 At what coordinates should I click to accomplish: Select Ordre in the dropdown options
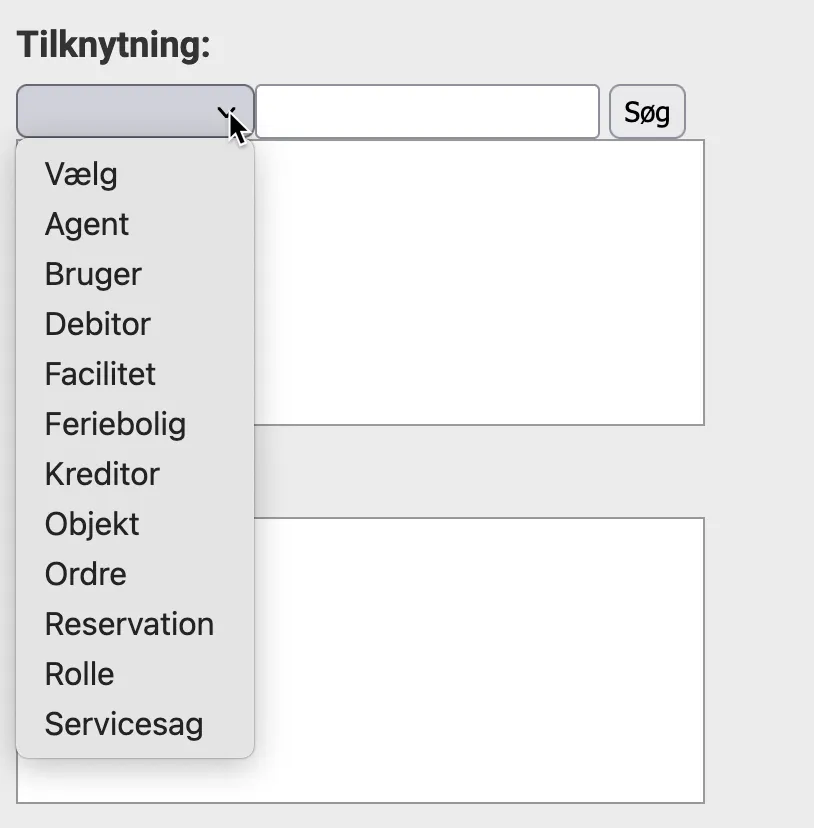(85, 574)
